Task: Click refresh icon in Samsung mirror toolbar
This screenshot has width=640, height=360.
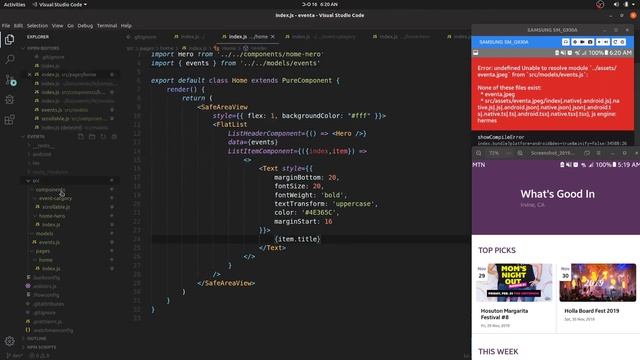Action: click(615, 42)
